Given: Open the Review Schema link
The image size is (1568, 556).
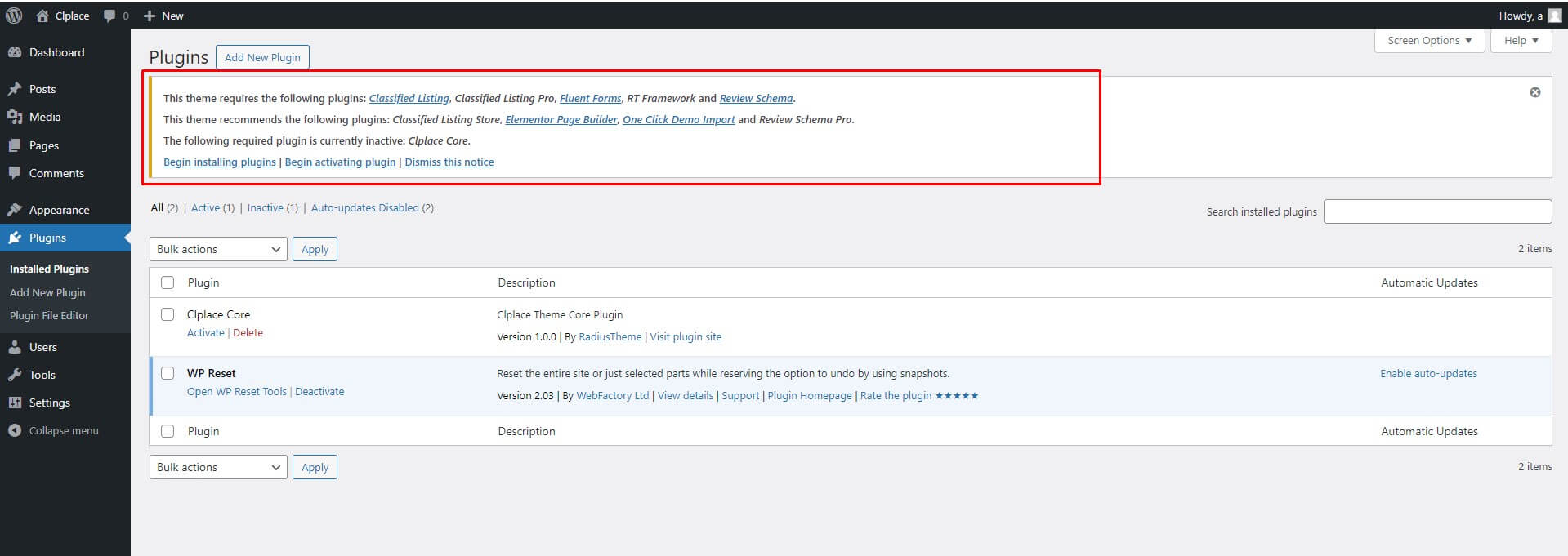Looking at the screenshot, I should pos(756,99).
